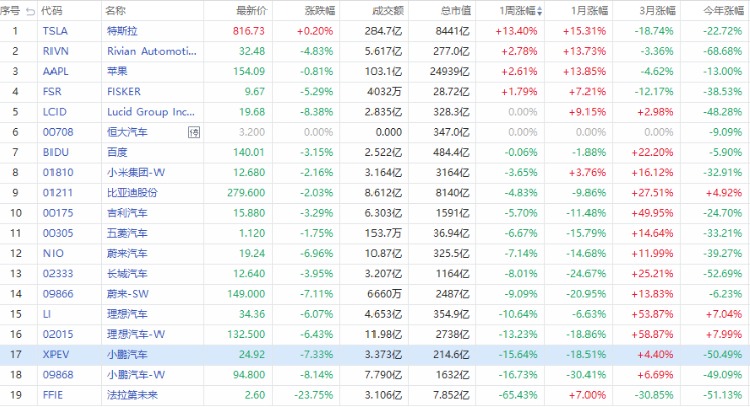Image resolution: width=750 pixels, height=407 pixels.
Task: Select the stock name 小鹏汽车-W
Action: pos(136,375)
